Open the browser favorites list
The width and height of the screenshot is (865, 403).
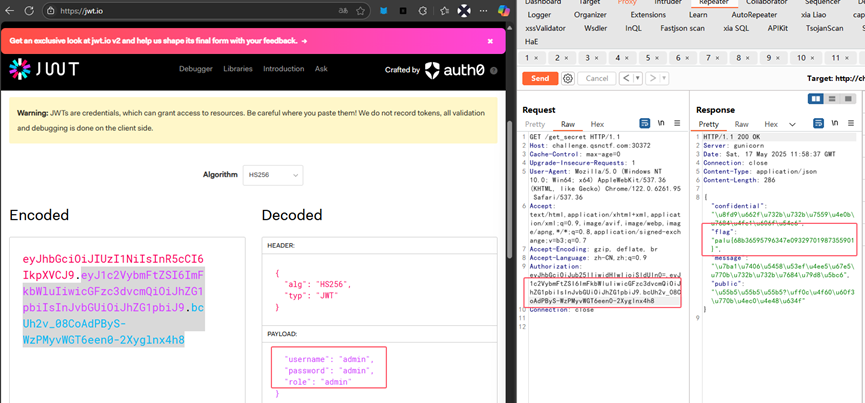coord(445,10)
